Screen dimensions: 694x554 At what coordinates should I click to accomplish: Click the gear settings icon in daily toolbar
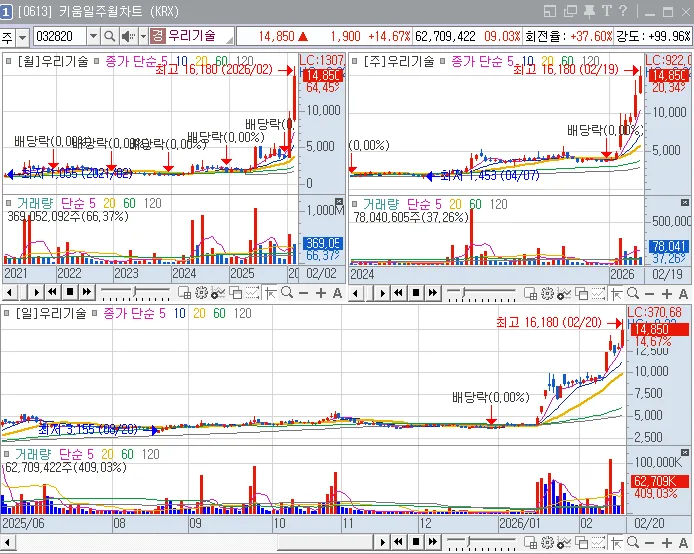[x=547, y=542]
